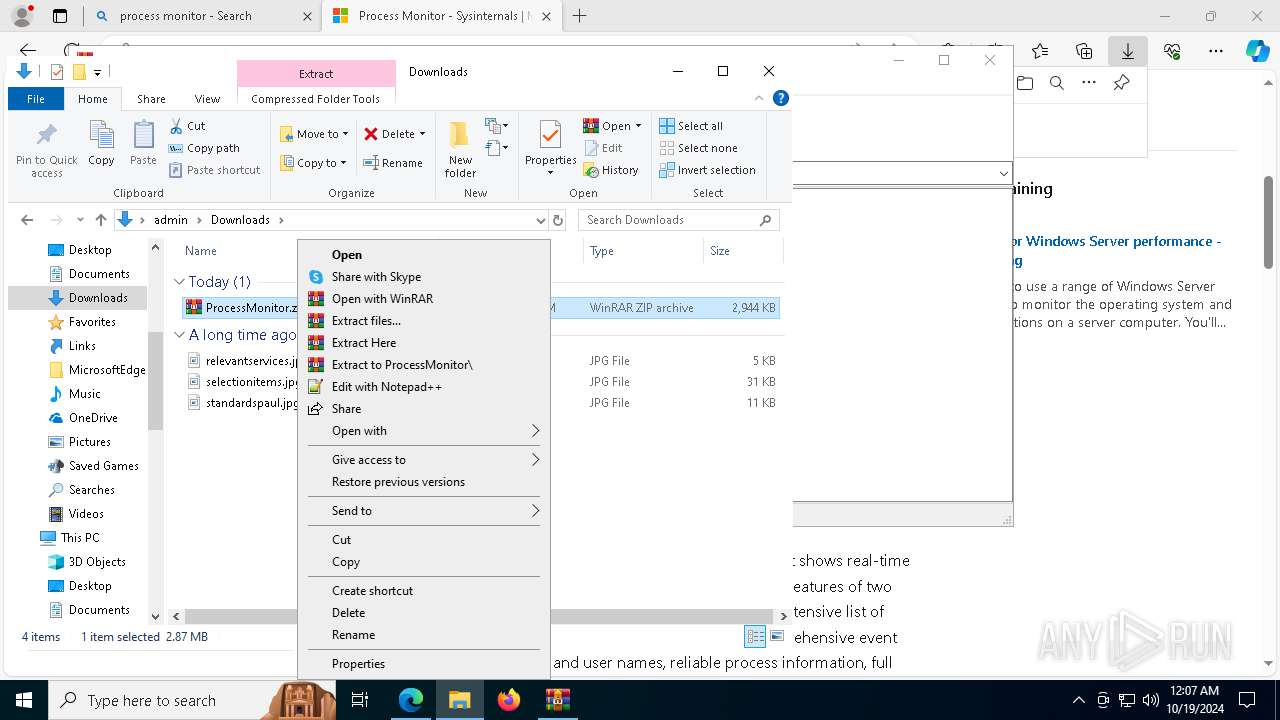Click search icon in Edge downloads panel

tap(1056, 83)
